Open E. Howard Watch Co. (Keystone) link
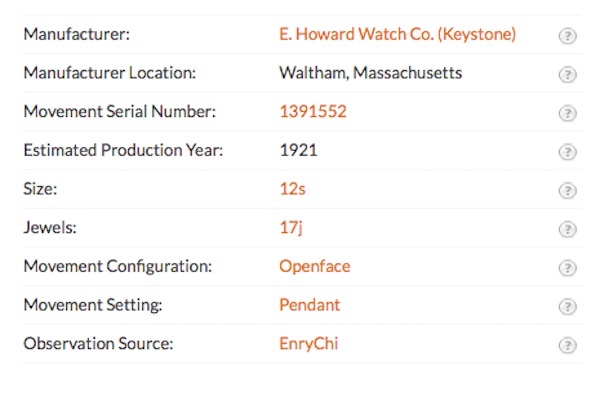This screenshot has width=600, height=401. click(398, 34)
